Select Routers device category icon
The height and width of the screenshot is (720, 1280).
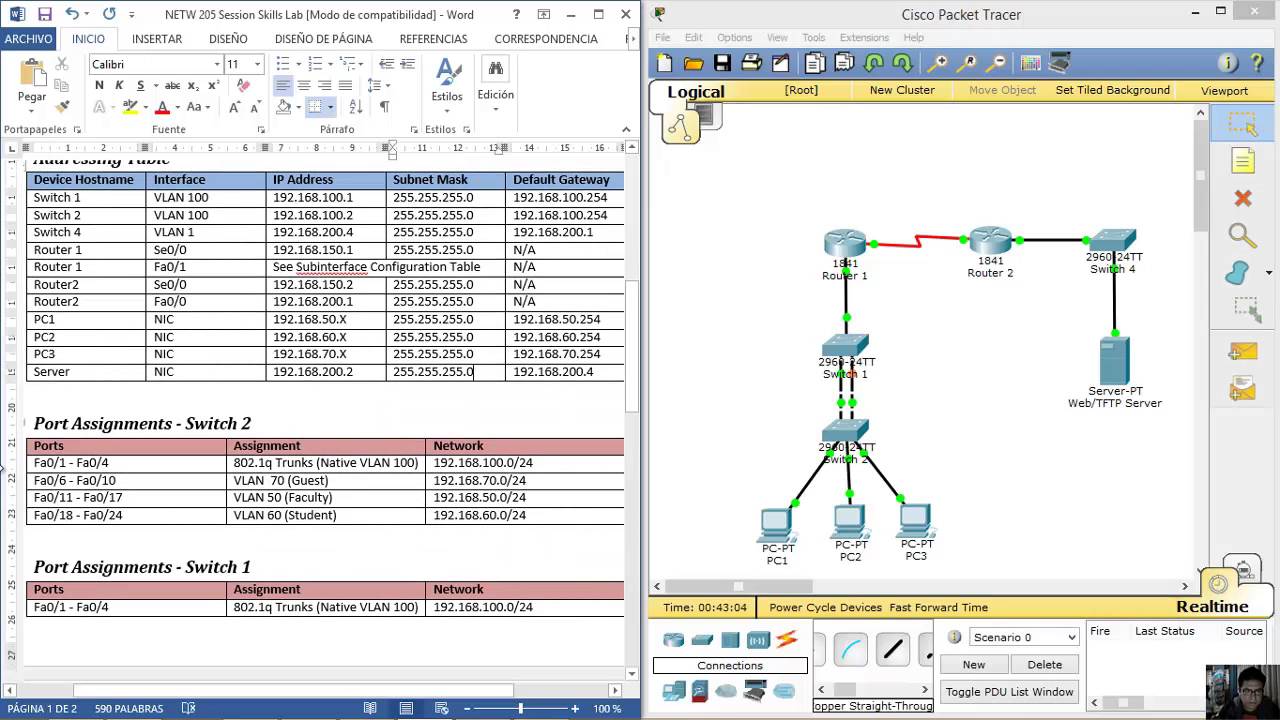(x=674, y=640)
